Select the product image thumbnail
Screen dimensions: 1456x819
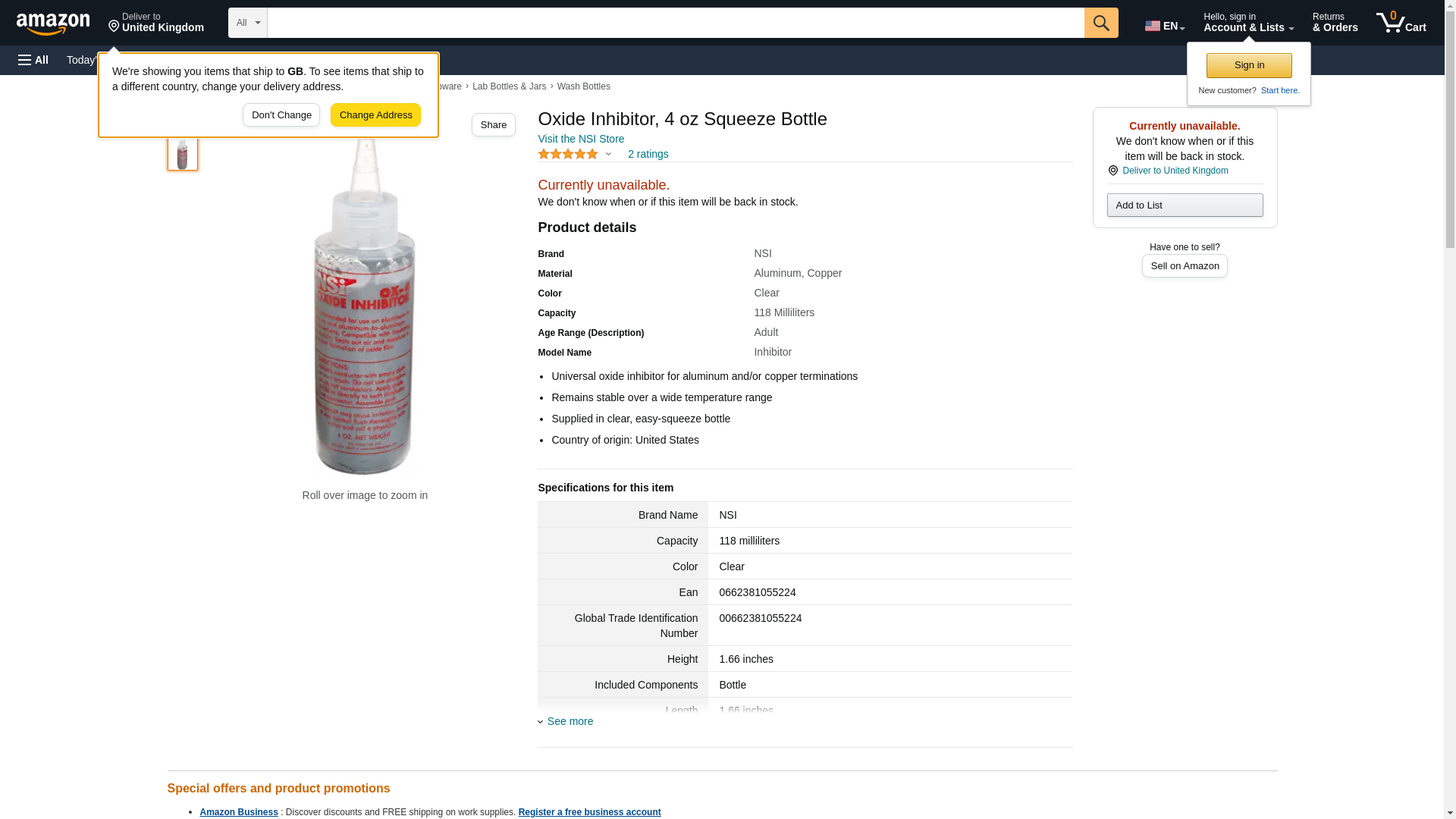(183, 154)
